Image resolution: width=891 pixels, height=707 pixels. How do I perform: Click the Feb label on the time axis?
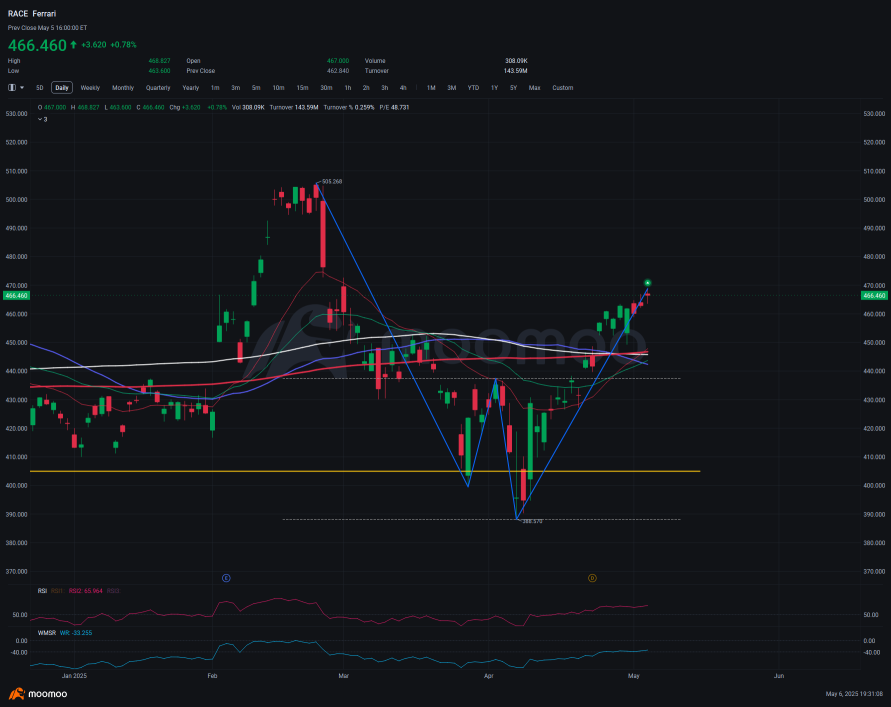pyautogui.click(x=213, y=676)
